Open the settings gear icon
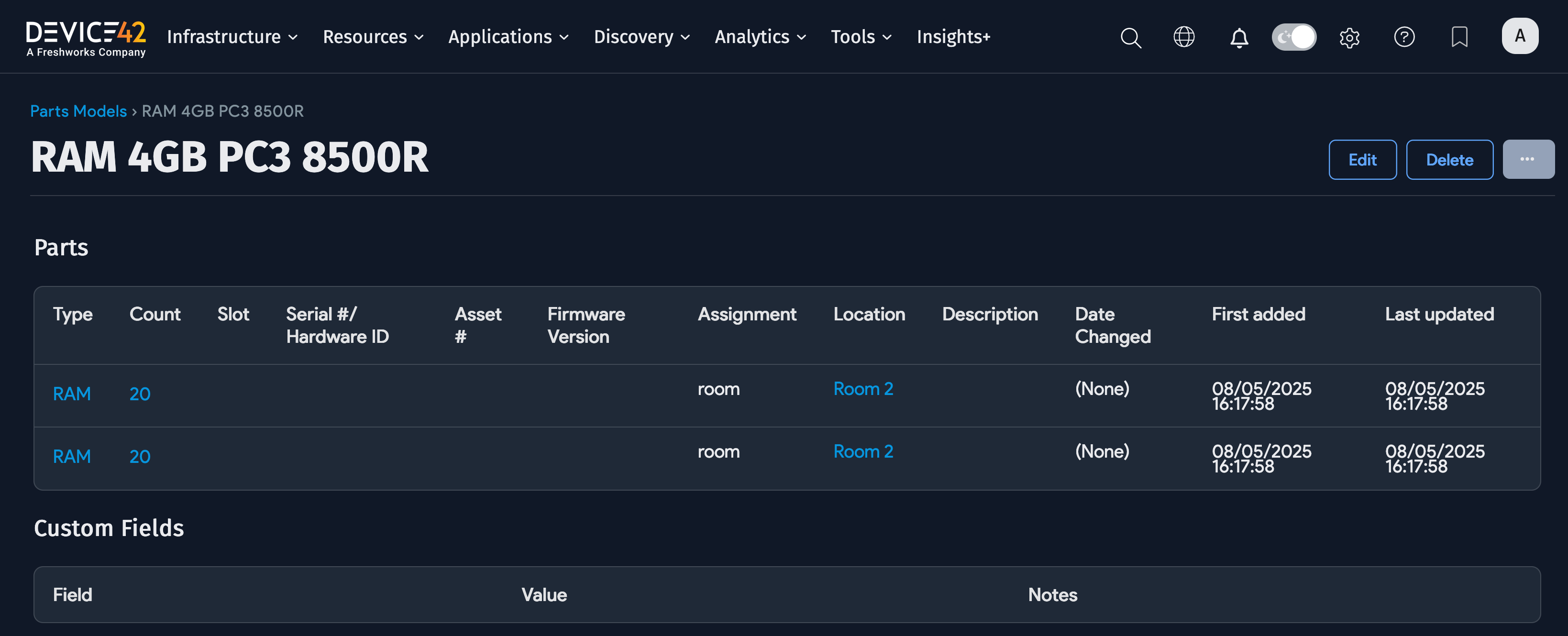 click(x=1349, y=38)
